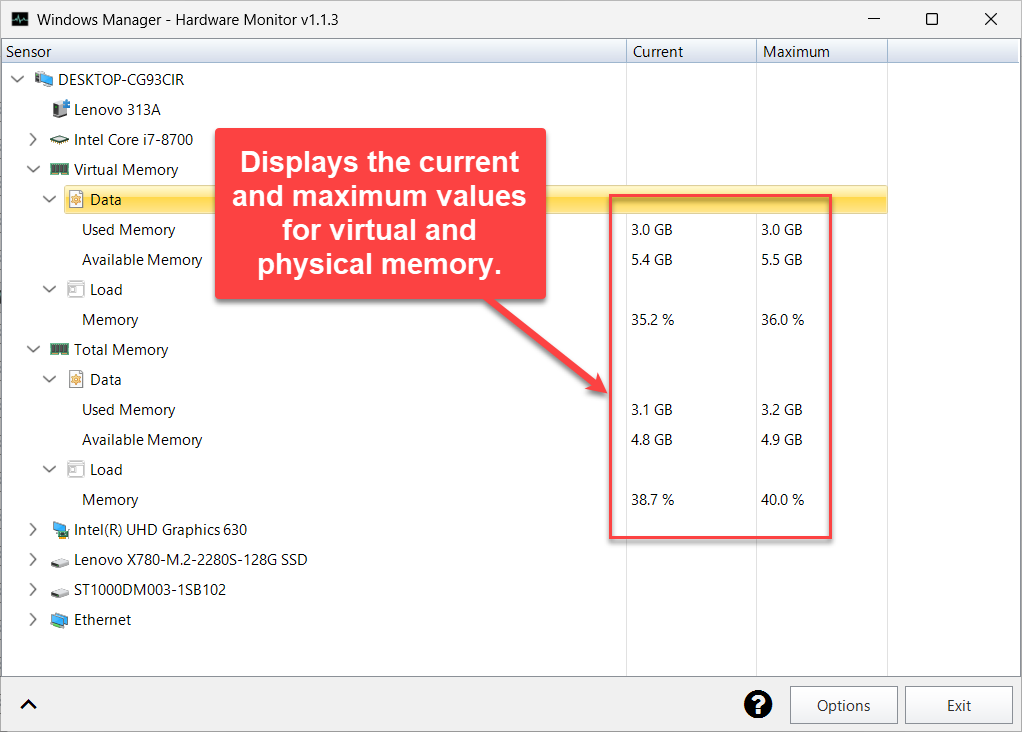Viewport: 1022px width, 732px height.
Task: Select Used Memory under Total Memory
Action: tap(128, 409)
